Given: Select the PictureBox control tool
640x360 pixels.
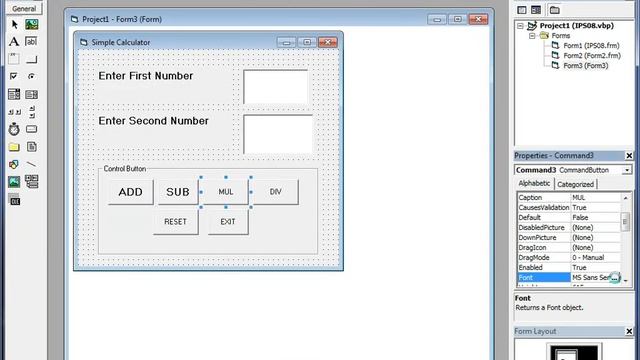Looking at the screenshot, I should pyautogui.click(x=31, y=24).
